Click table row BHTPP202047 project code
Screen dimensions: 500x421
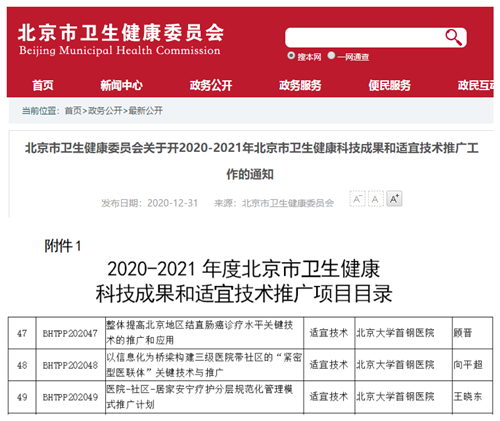pos(70,333)
